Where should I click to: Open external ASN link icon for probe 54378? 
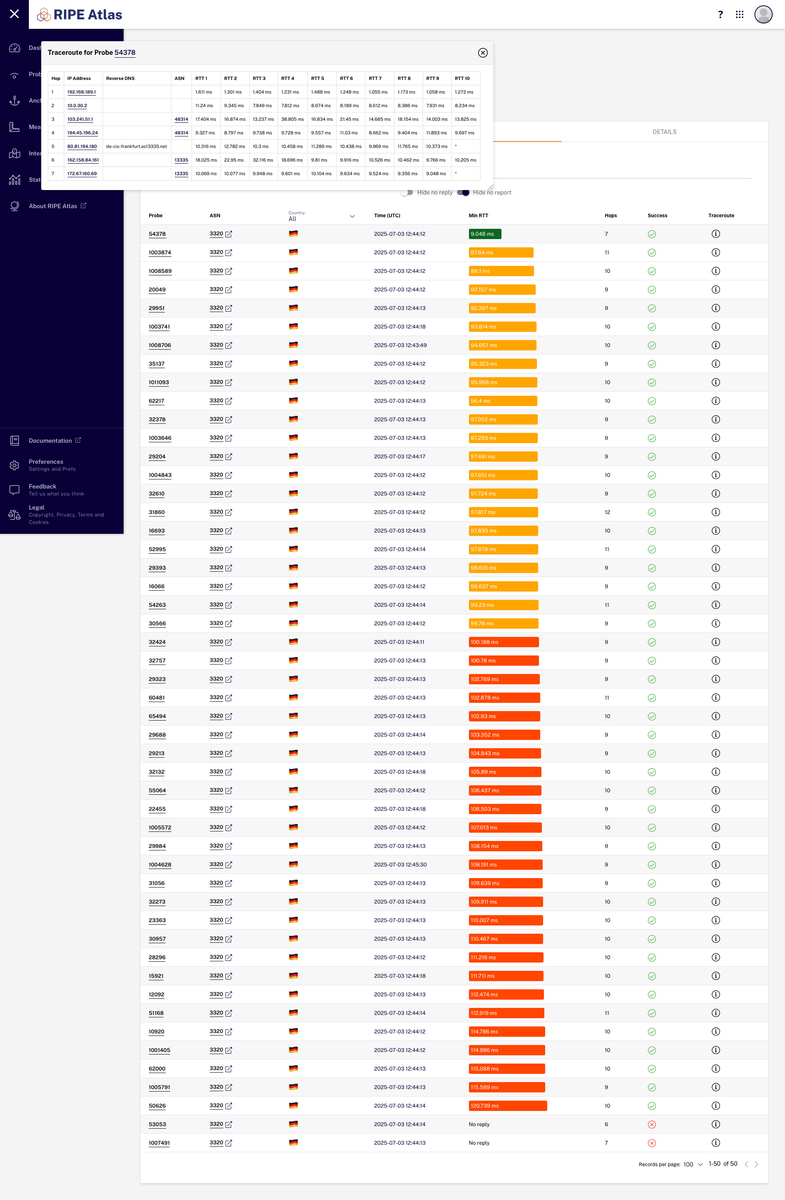pyautogui.click(x=229, y=234)
